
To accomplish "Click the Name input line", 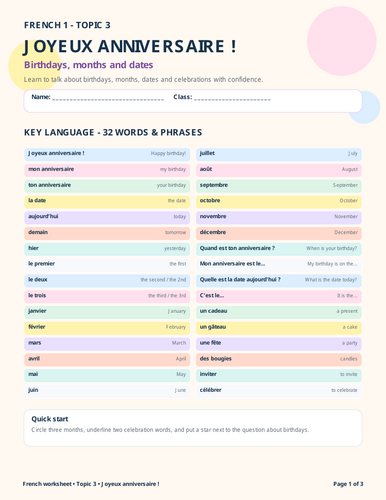I will click(108, 99).
